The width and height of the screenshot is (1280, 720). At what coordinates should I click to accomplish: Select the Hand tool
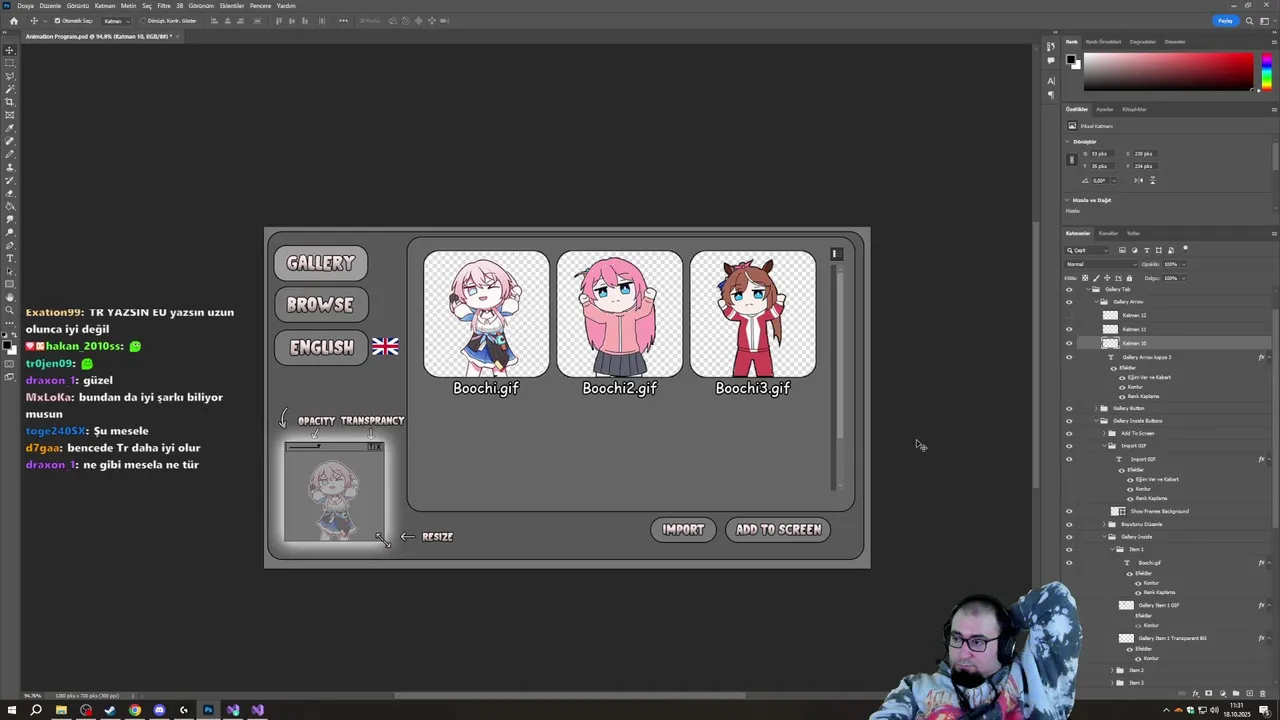click(x=10, y=297)
